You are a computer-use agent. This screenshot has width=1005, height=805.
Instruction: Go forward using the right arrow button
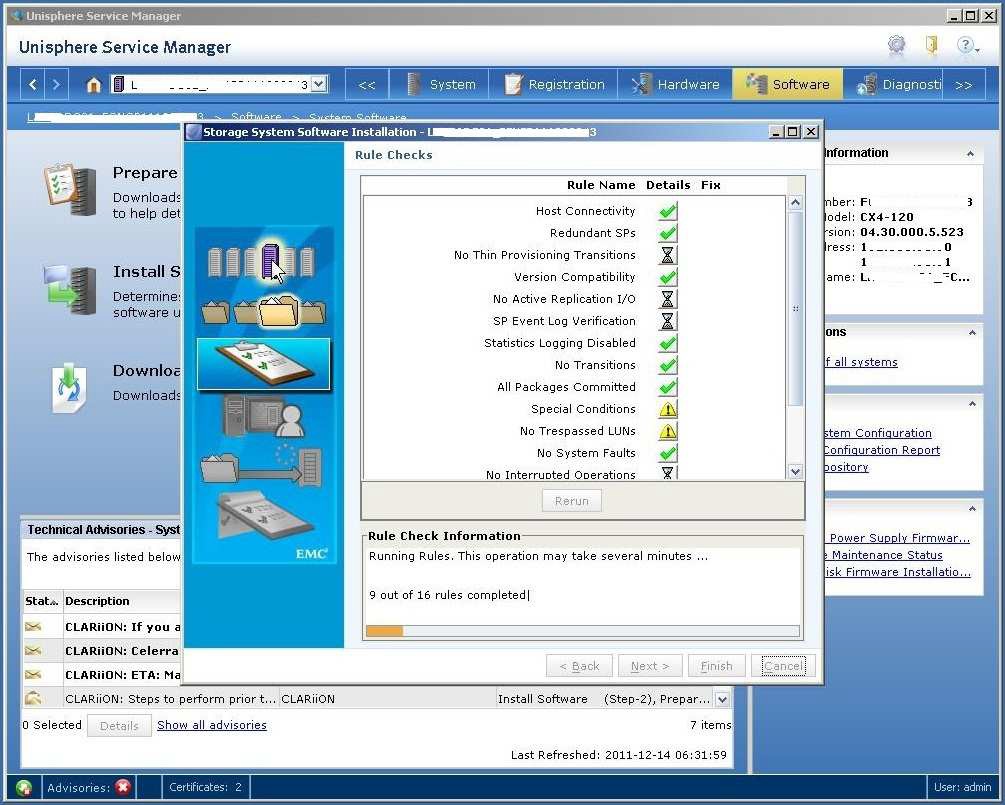[x=56, y=84]
